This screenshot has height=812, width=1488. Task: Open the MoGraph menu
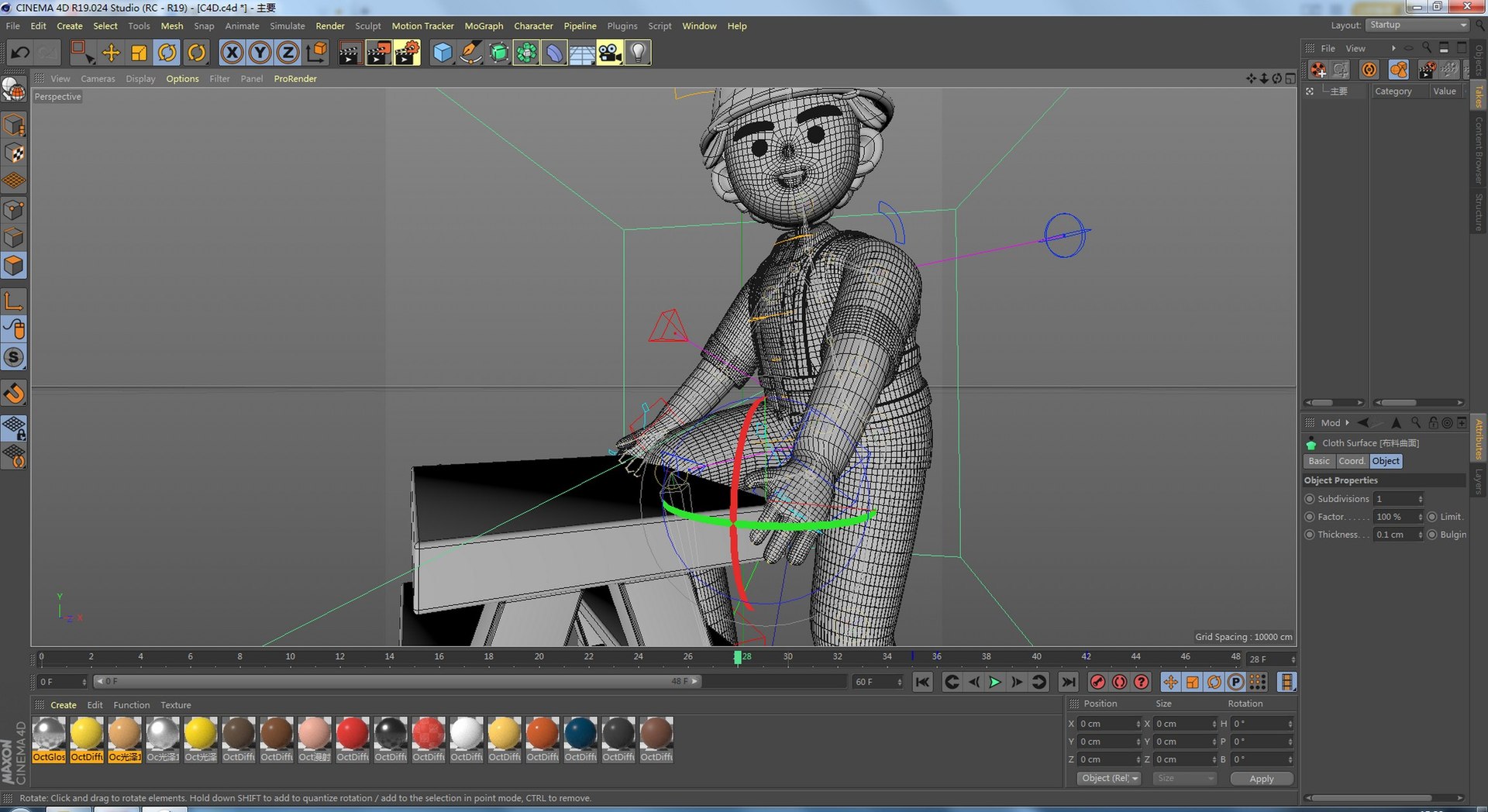(484, 26)
